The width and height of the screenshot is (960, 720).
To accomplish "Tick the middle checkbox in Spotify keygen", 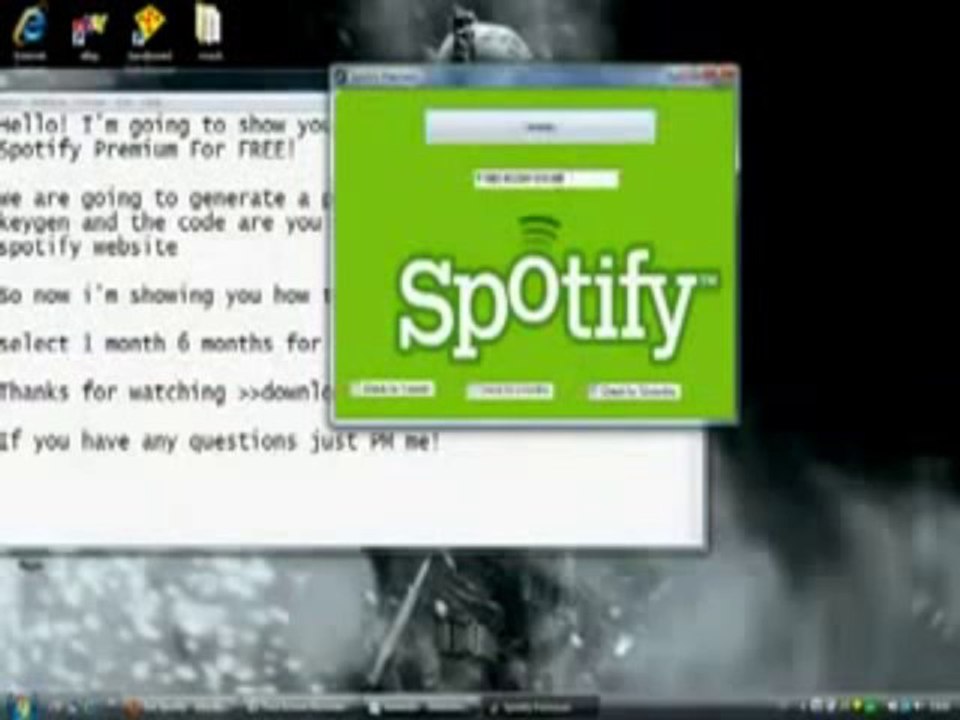I will pyautogui.click(x=474, y=391).
